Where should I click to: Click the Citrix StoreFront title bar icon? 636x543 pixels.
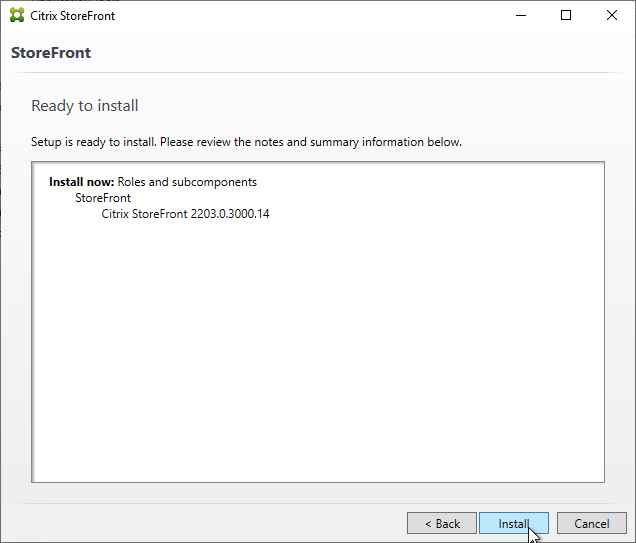17,15
